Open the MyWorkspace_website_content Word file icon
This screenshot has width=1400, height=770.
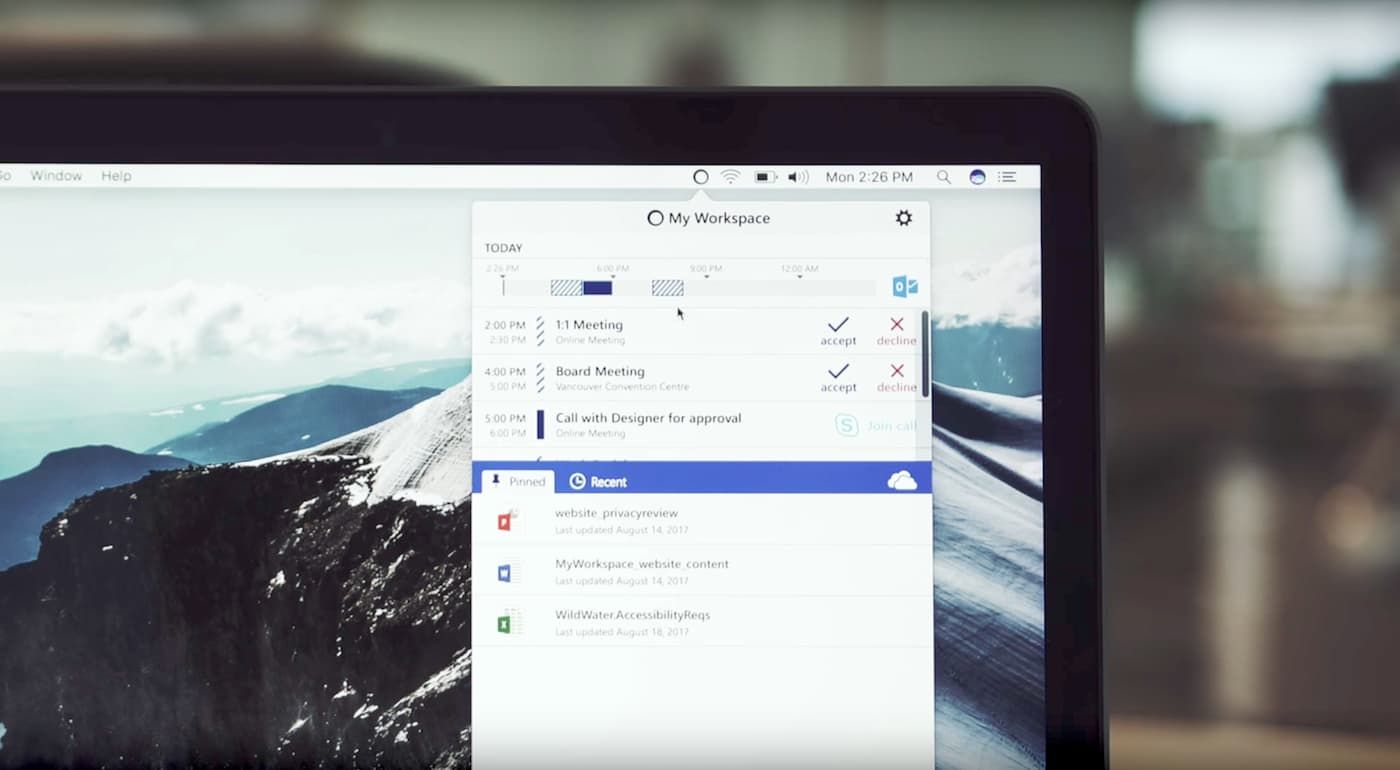point(509,572)
